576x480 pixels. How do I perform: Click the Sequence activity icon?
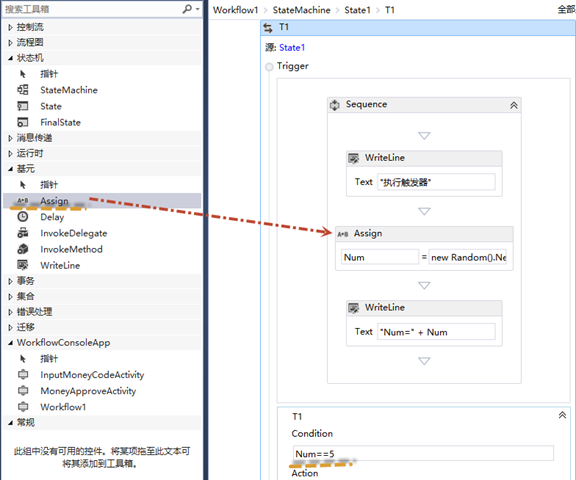coord(334,105)
